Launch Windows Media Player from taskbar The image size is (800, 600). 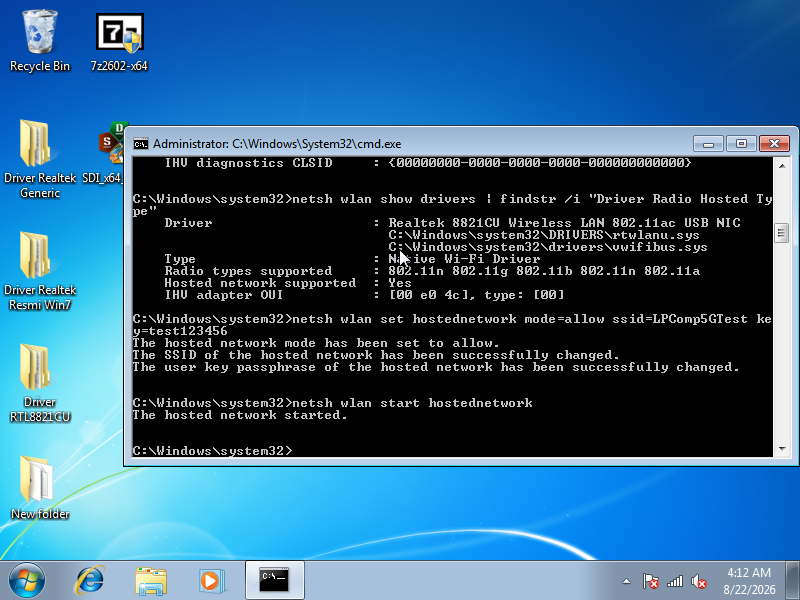pos(211,580)
